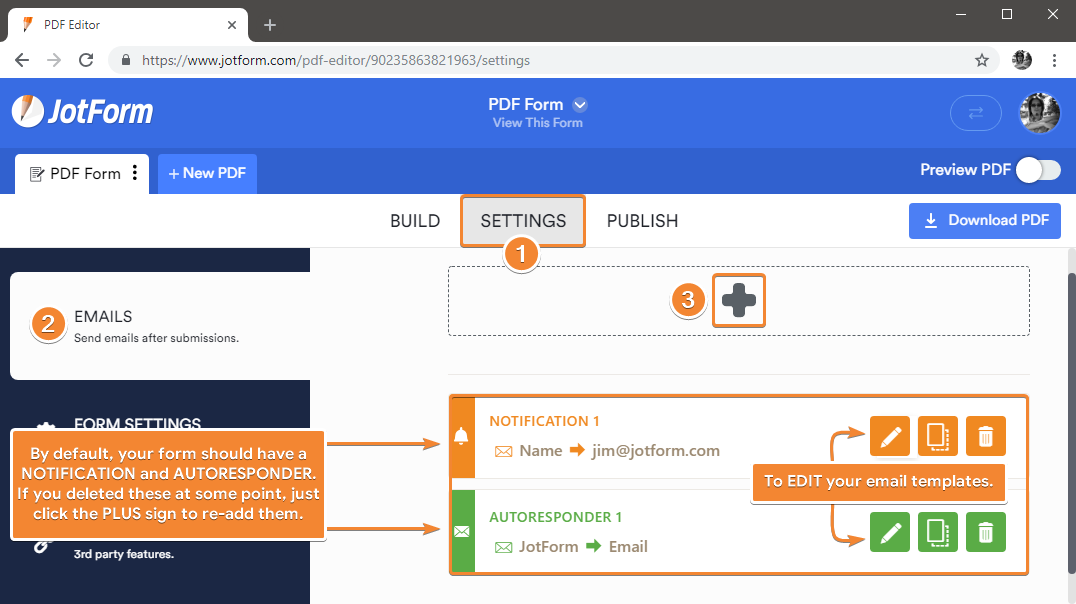Go back in the browser
The image size is (1076, 604).
coord(22,60)
